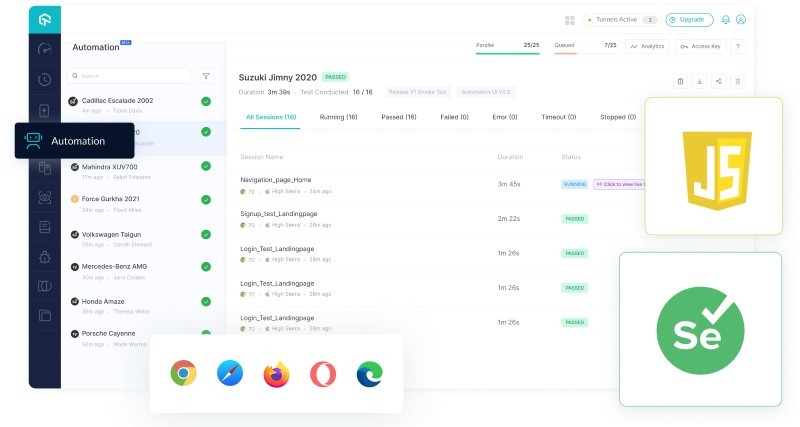Open the Navigation_page_Home session
The height and width of the screenshot is (427, 800).
click(x=276, y=180)
